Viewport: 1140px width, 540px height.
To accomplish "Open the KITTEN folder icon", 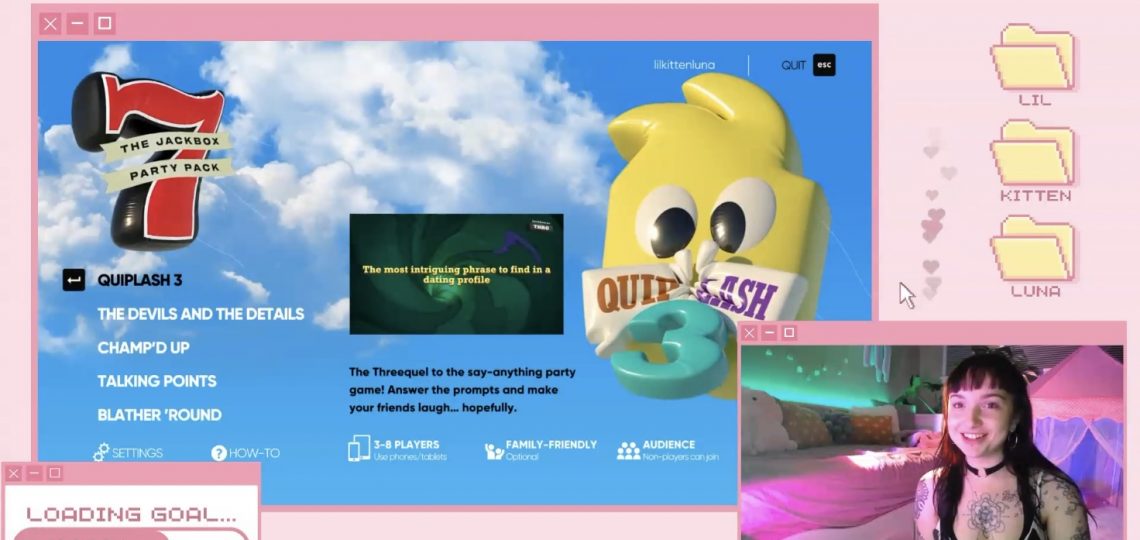I will 1033,153.
